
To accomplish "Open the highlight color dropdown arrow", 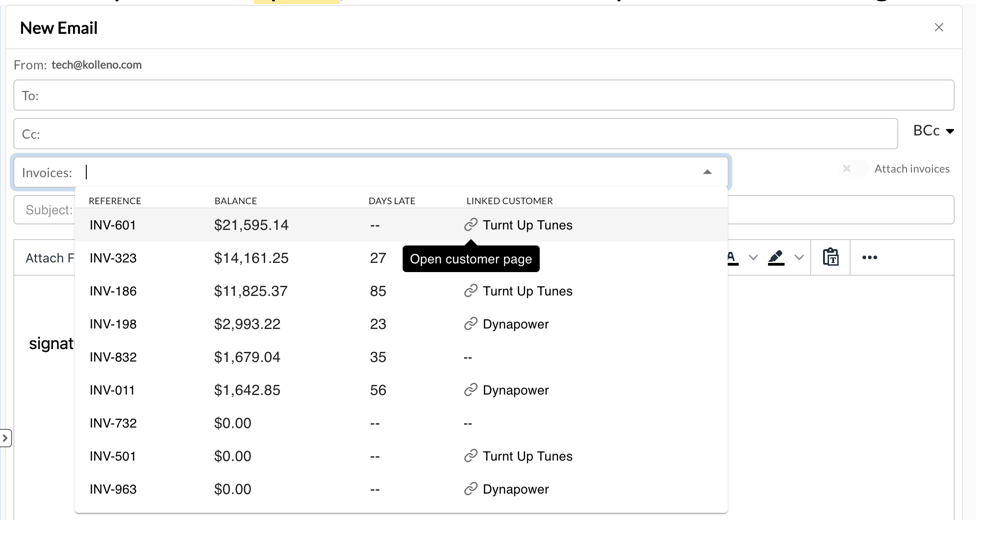I will (x=799, y=257).
